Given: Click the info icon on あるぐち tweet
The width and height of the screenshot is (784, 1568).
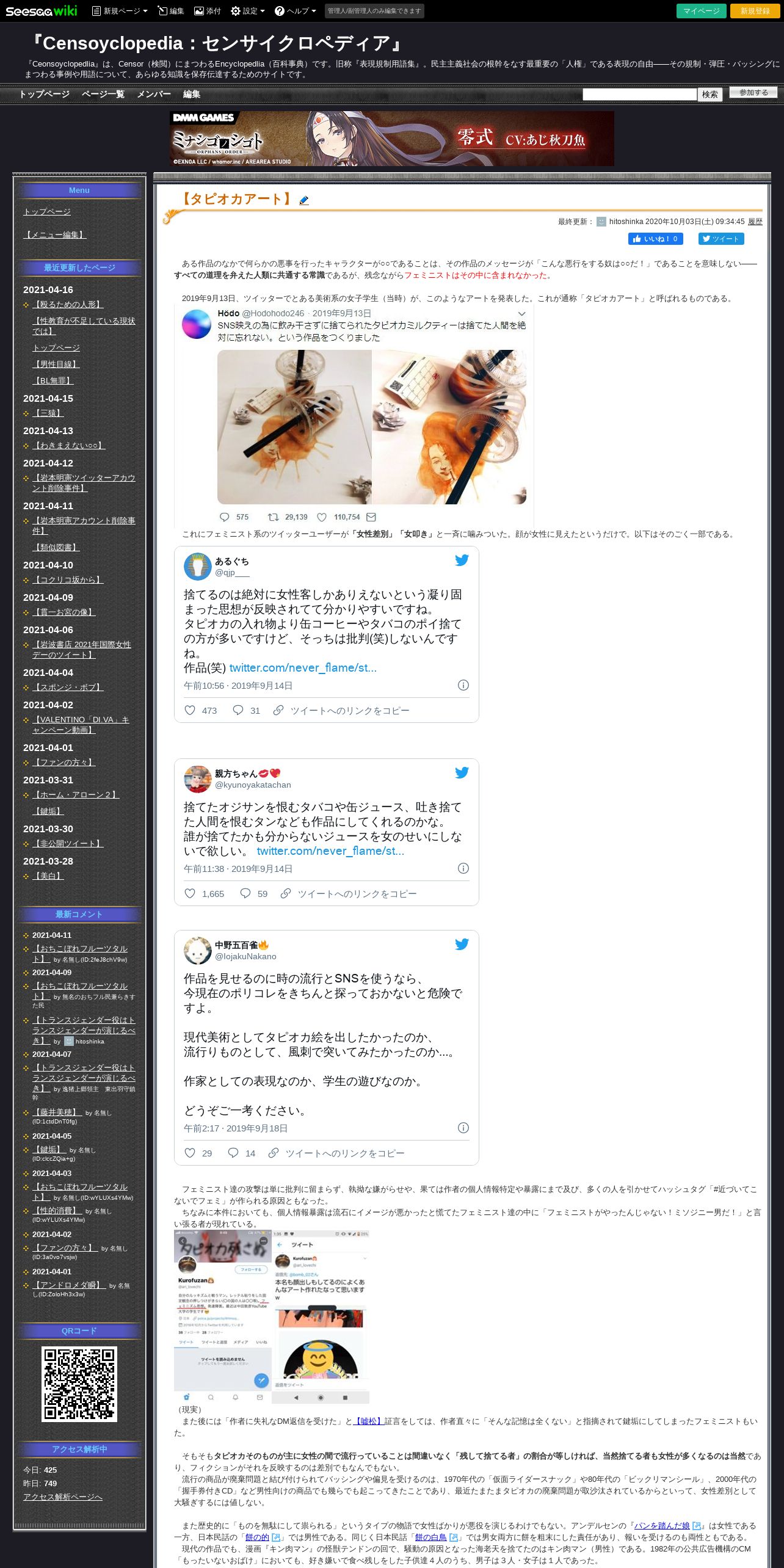Looking at the screenshot, I should tap(463, 685).
